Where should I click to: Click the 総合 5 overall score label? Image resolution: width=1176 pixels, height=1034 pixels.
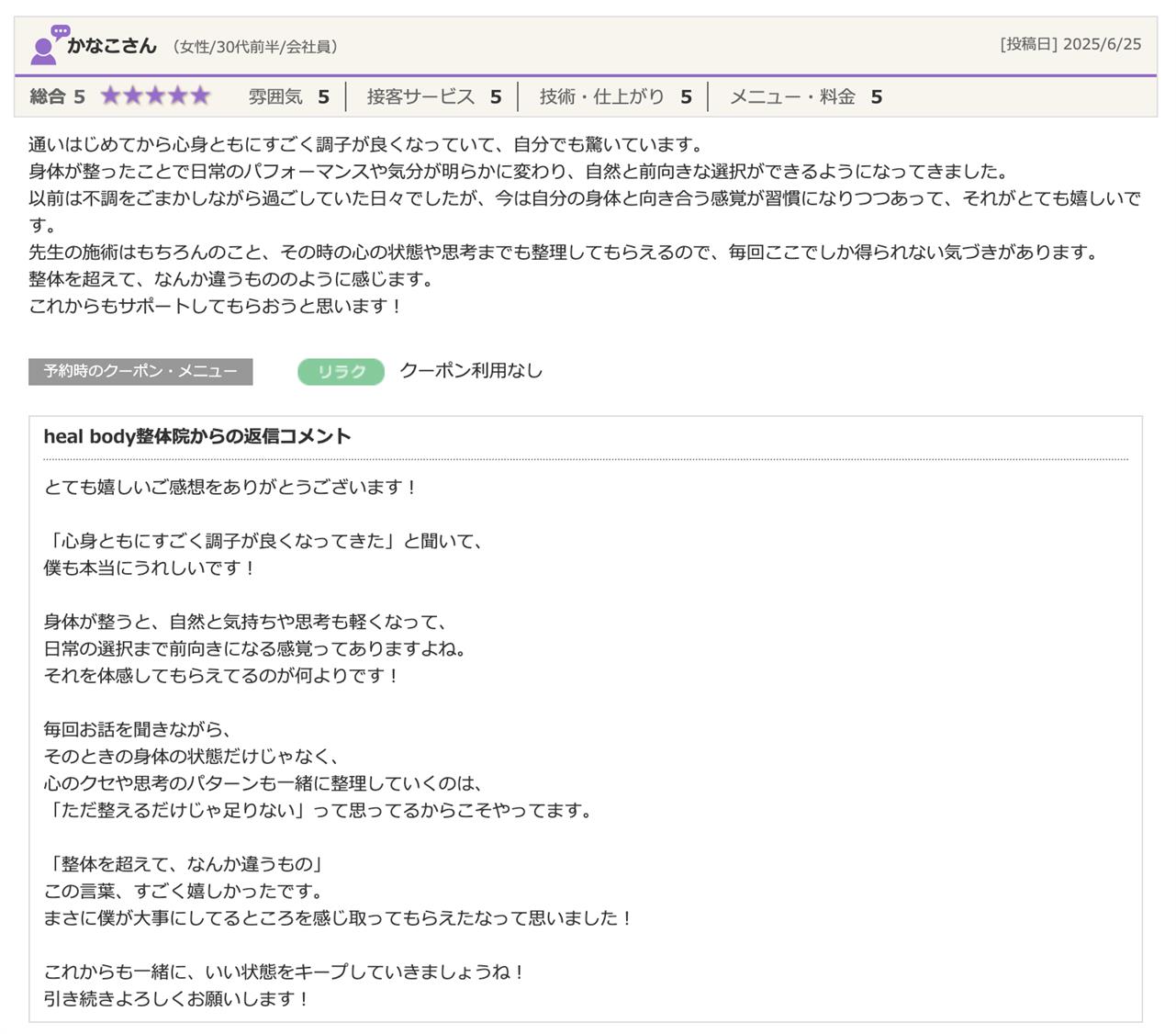tap(57, 96)
